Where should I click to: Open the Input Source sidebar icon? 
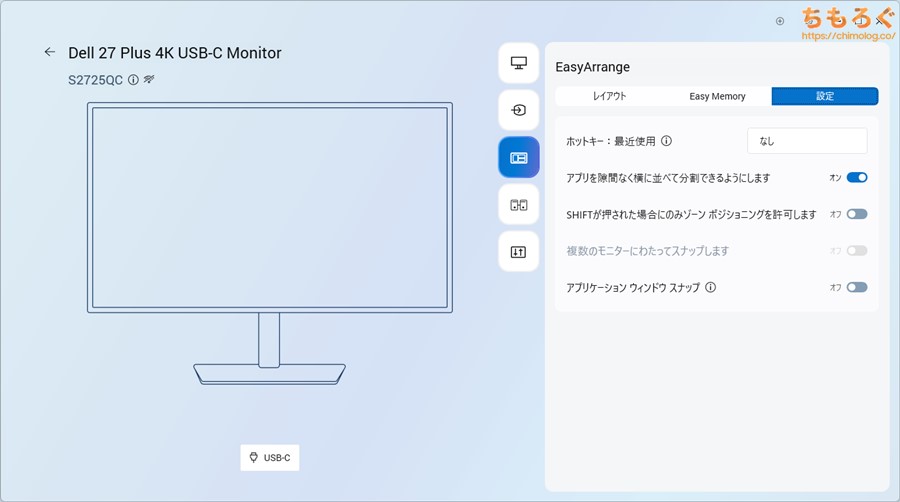point(518,110)
